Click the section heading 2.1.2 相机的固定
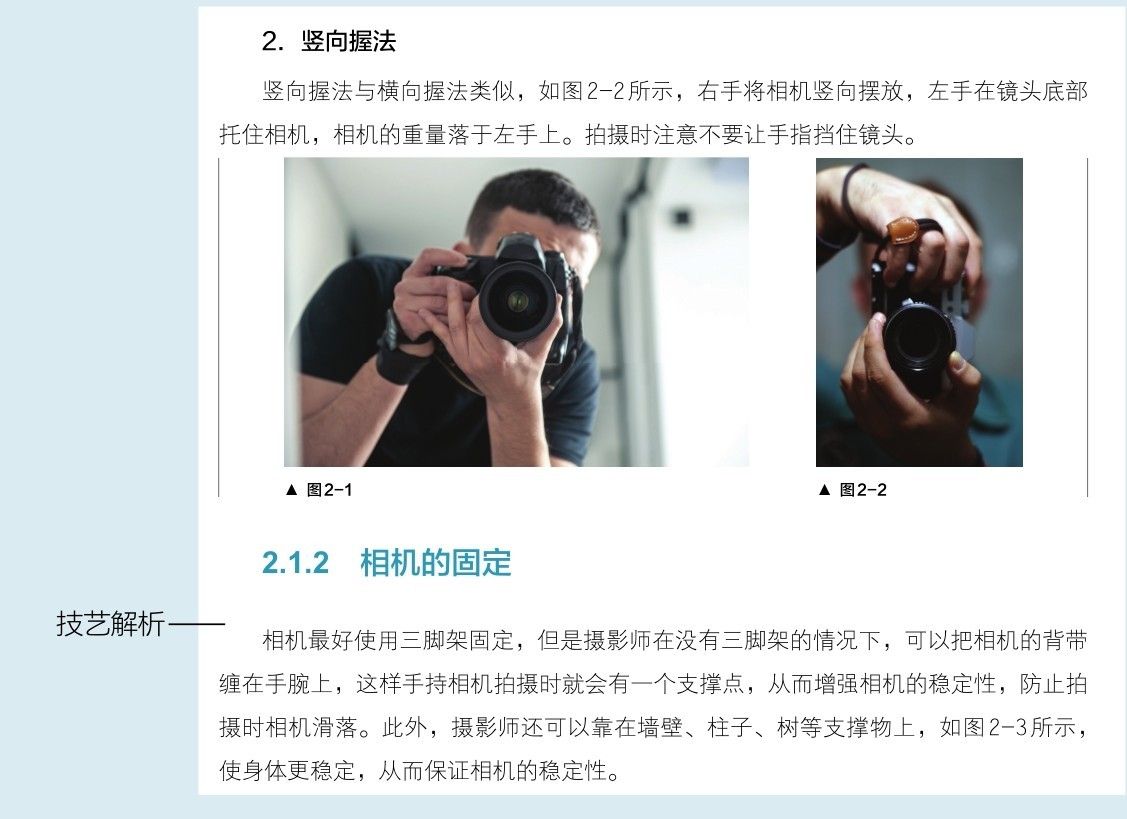This screenshot has width=1127, height=819. point(387,562)
